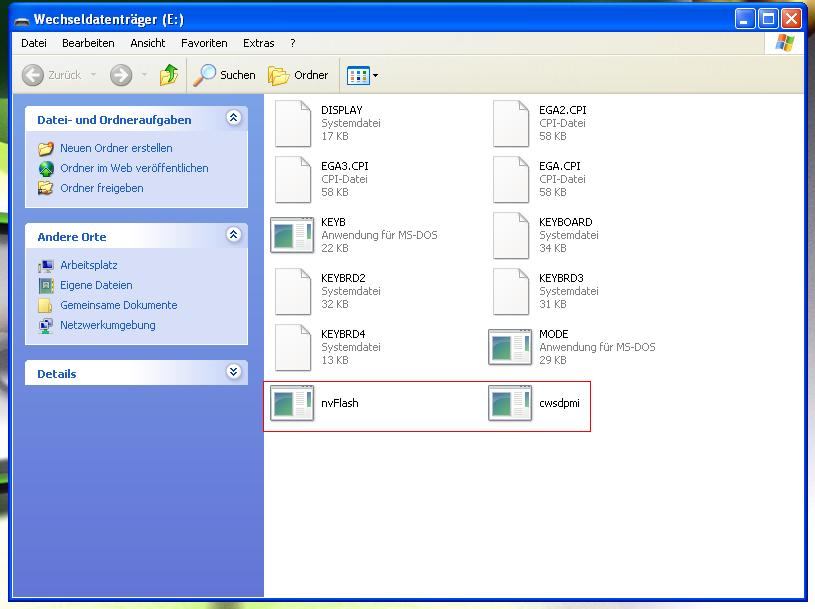Click the KEYB file name label
This screenshot has width=815, height=609.
pyautogui.click(x=333, y=222)
